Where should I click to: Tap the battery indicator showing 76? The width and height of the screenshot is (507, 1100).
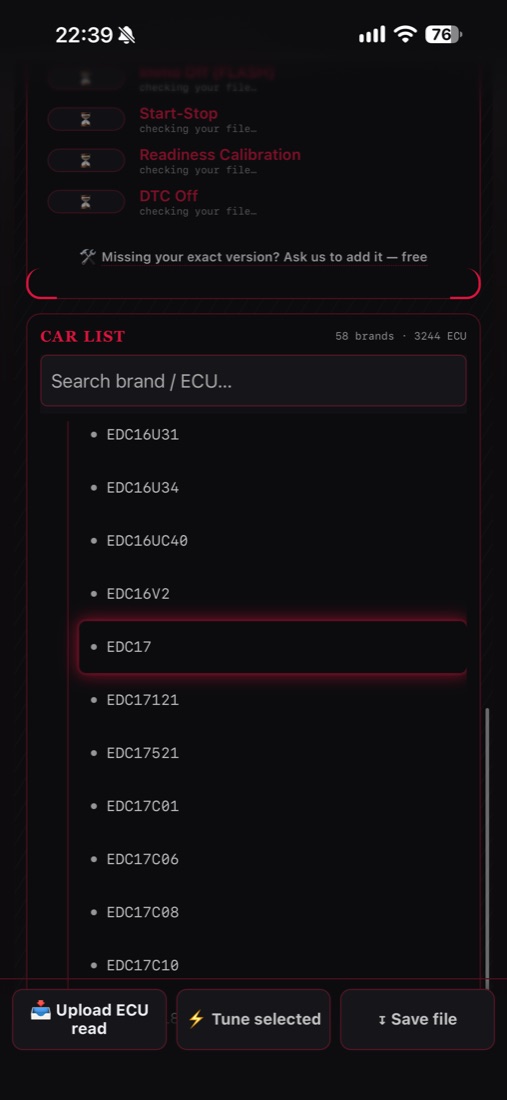click(443, 34)
